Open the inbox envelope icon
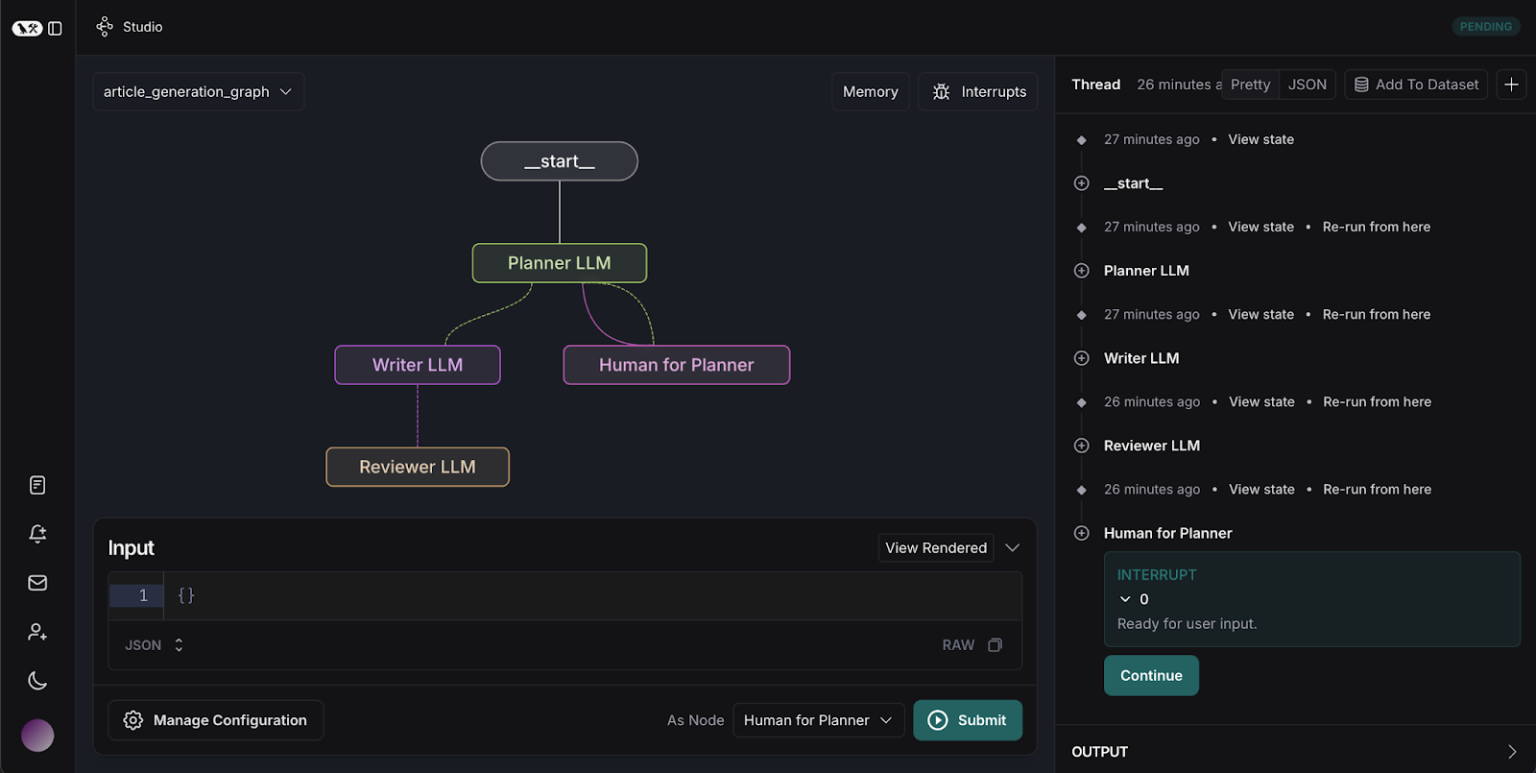 [37, 582]
